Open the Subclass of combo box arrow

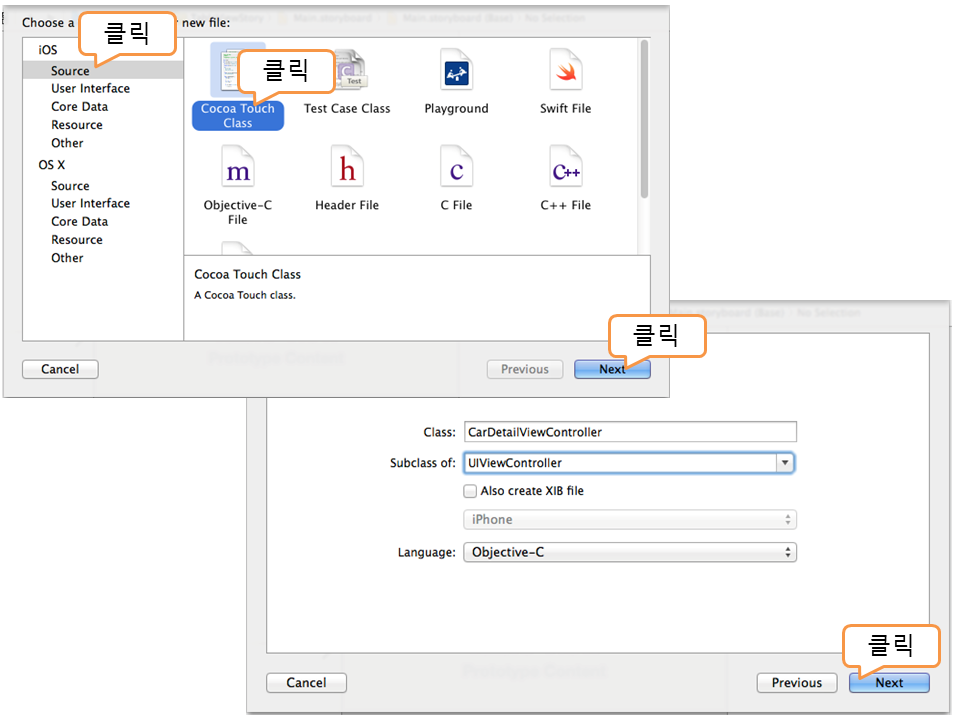click(x=785, y=463)
